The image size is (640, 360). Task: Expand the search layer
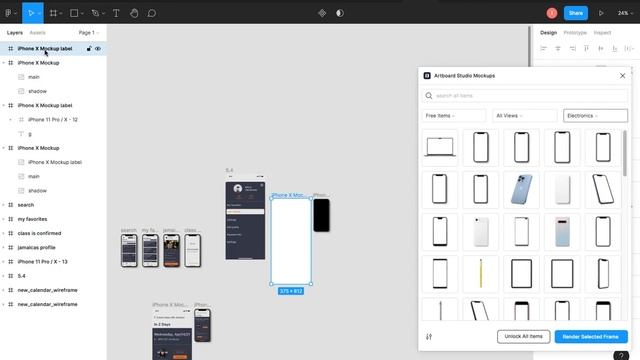click(x=4, y=205)
